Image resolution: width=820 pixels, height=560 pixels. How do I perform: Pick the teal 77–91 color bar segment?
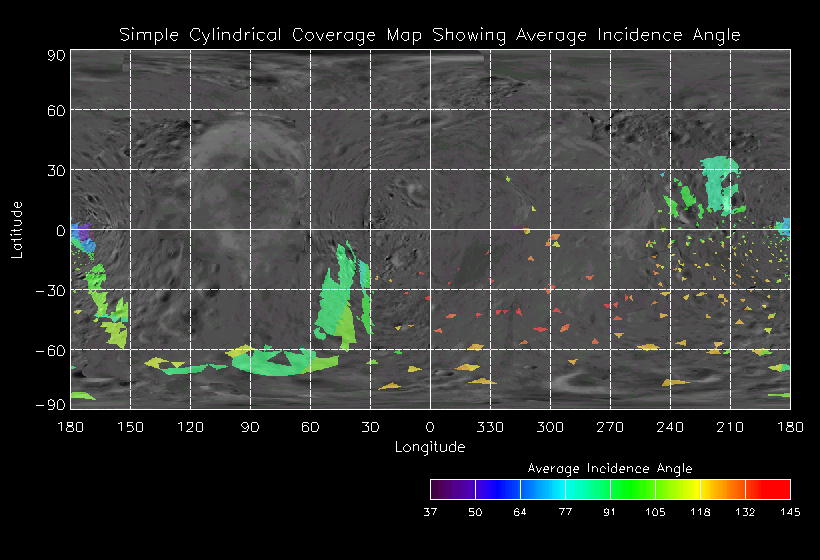[588, 489]
